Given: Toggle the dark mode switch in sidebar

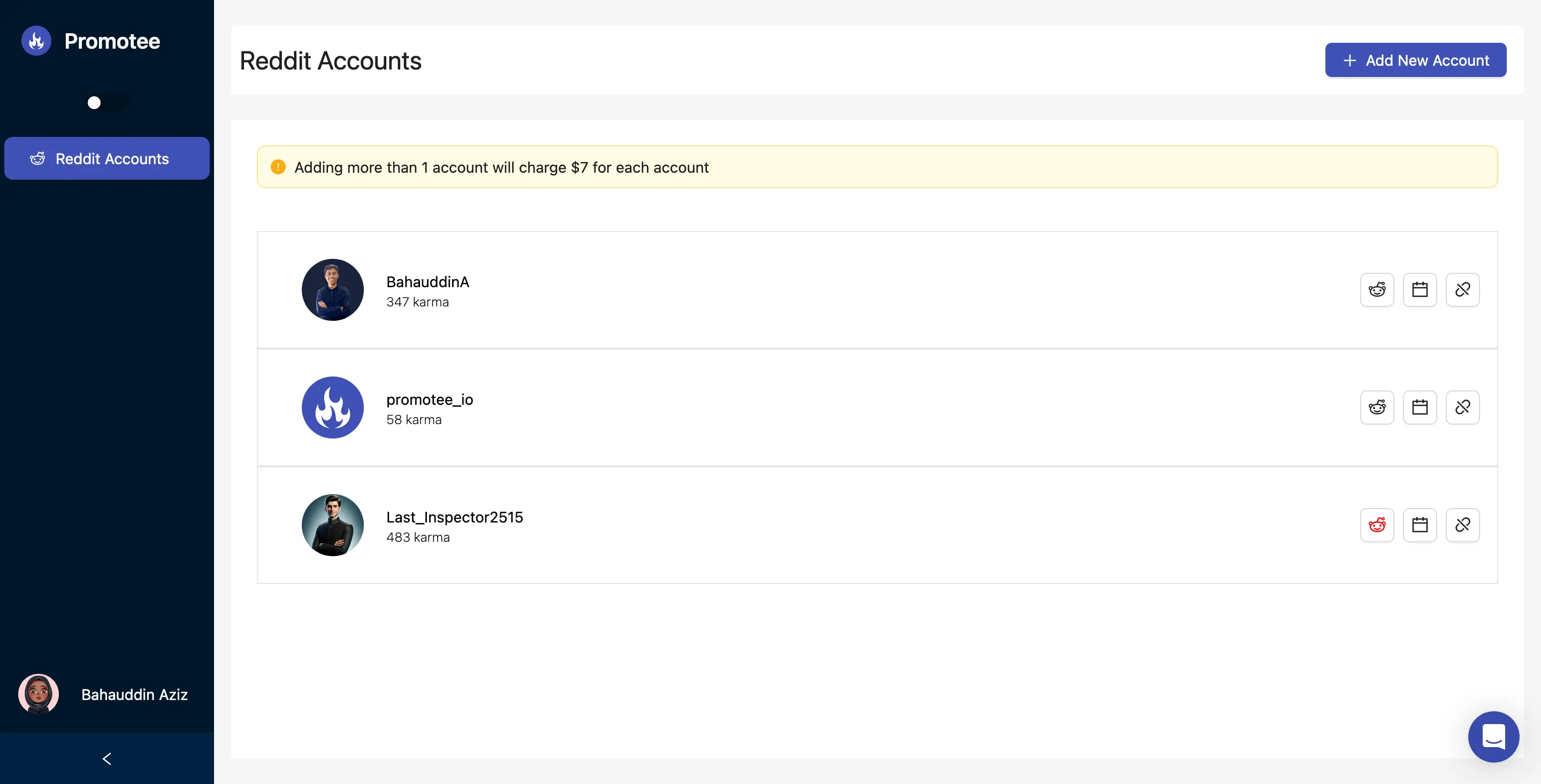Looking at the screenshot, I should click(106, 103).
